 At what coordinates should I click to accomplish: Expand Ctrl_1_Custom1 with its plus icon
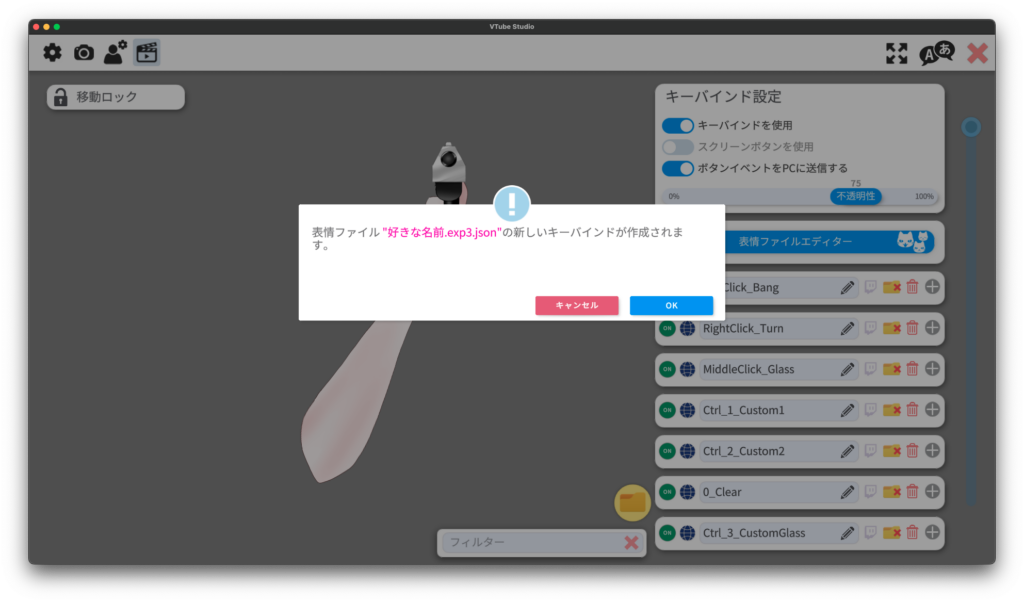pyautogui.click(x=932, y=410)
